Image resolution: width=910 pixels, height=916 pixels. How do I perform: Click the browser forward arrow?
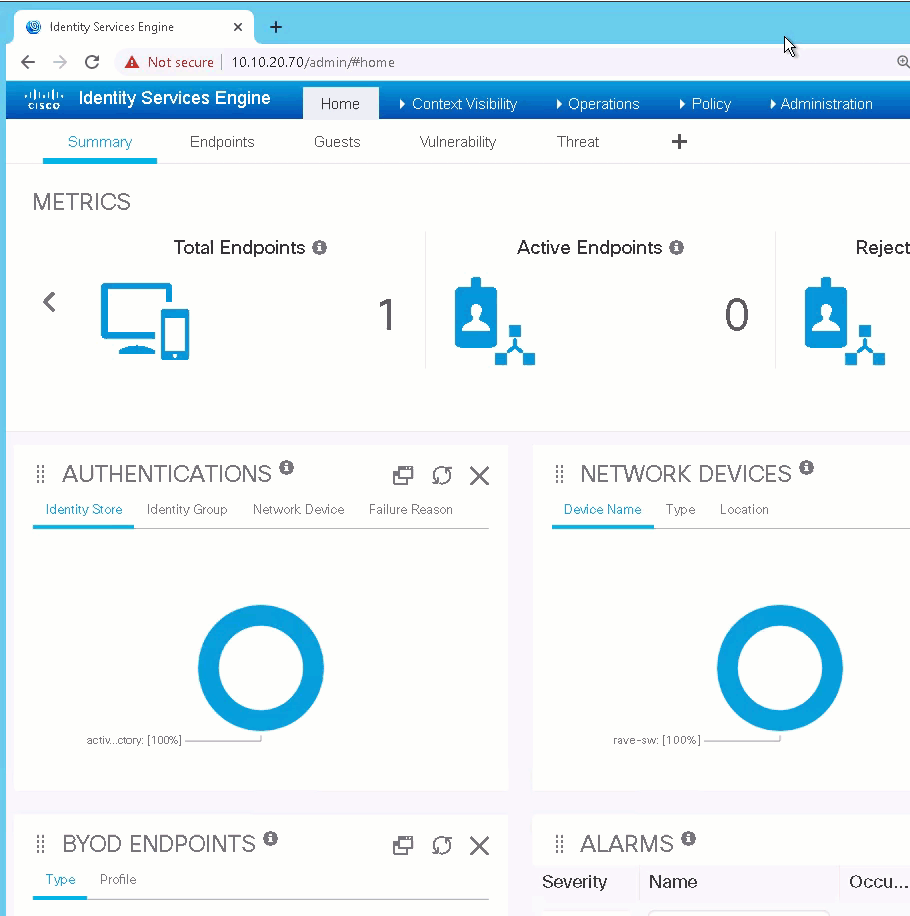point(60,62)
